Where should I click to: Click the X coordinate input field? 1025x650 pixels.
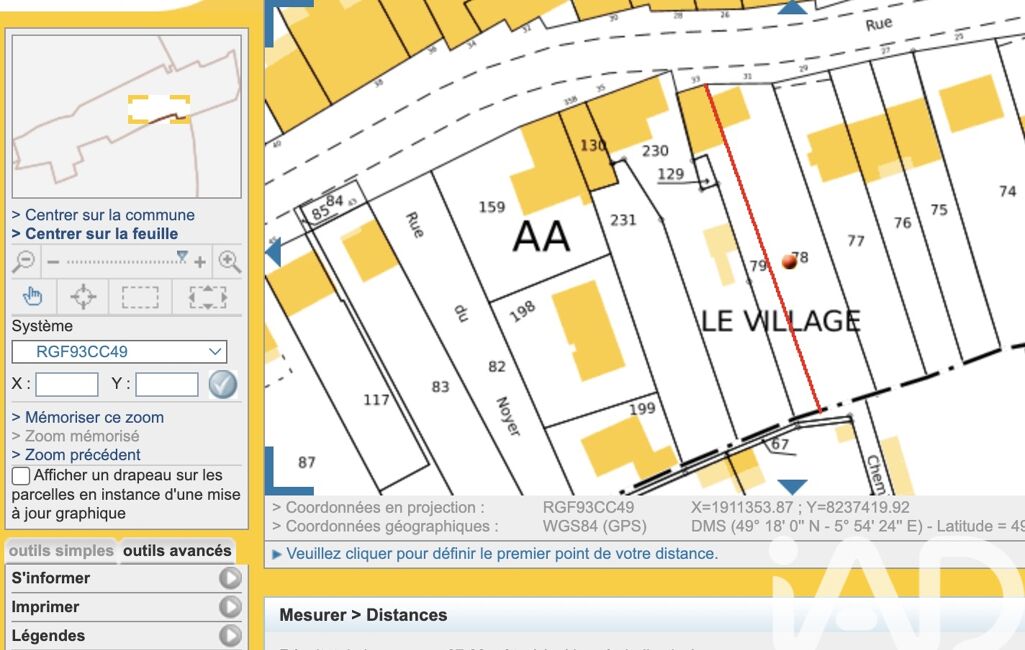point(67,384)
